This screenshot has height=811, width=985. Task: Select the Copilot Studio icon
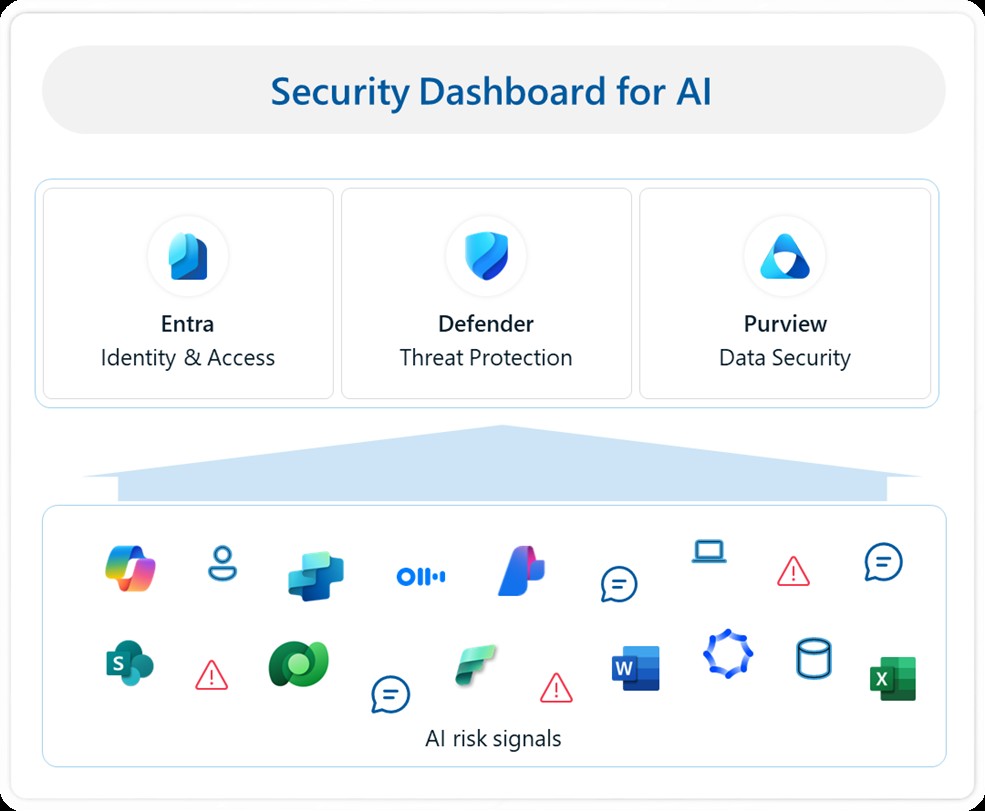tap(315, 575)
